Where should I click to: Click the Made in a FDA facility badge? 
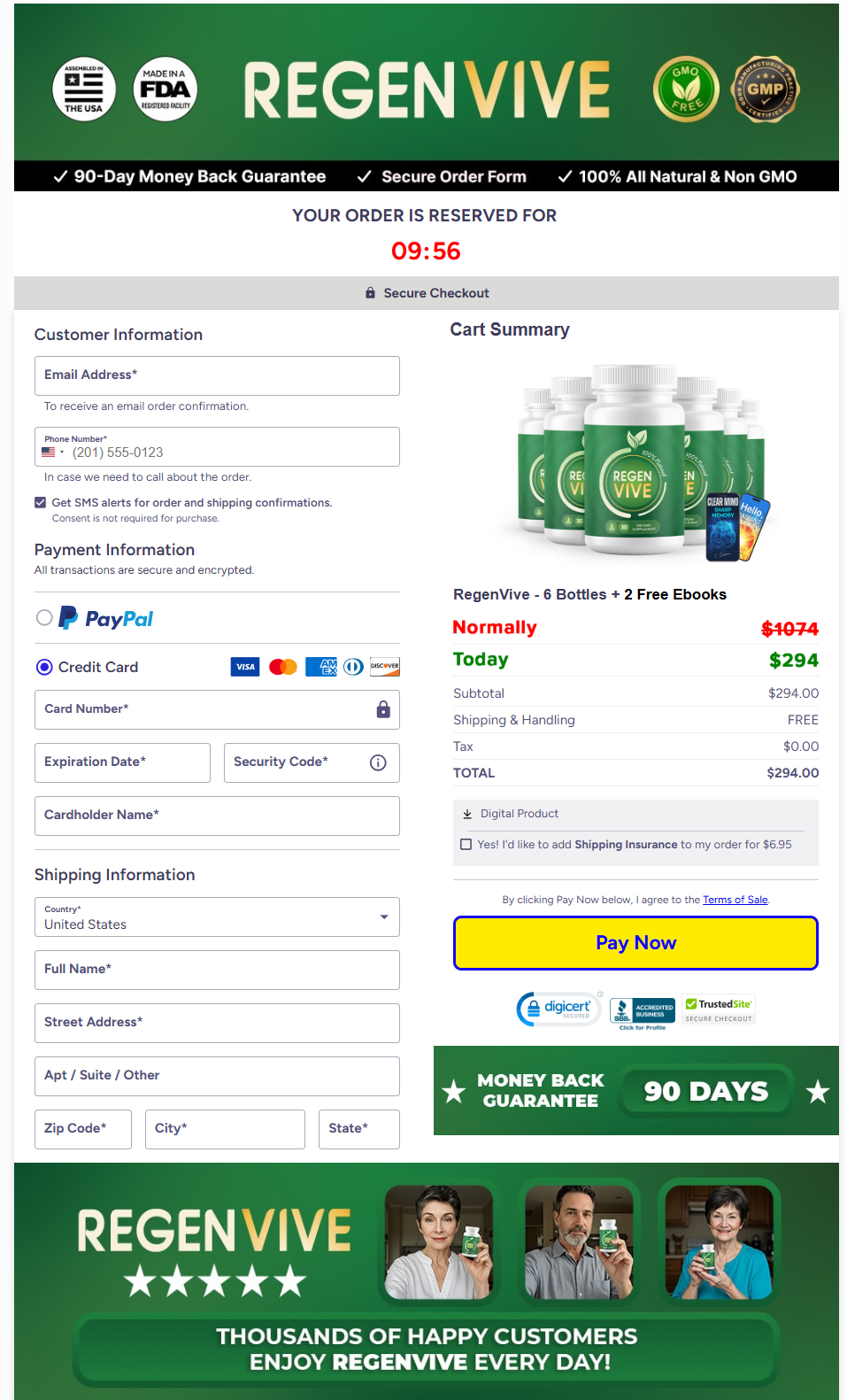(x=166, y=89)
